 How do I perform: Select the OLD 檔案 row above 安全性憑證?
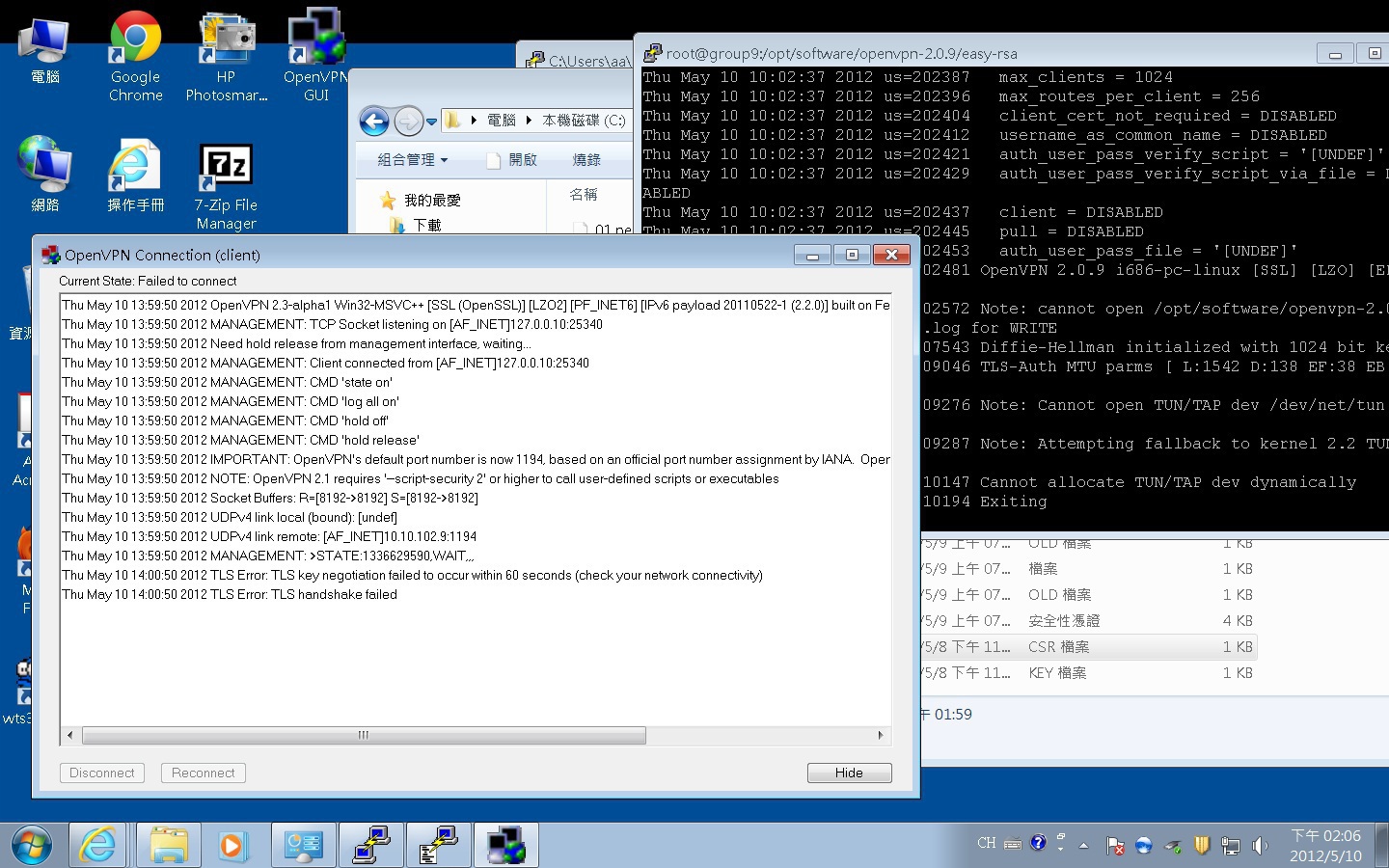pyautogui.click(x=1089, y=595)
